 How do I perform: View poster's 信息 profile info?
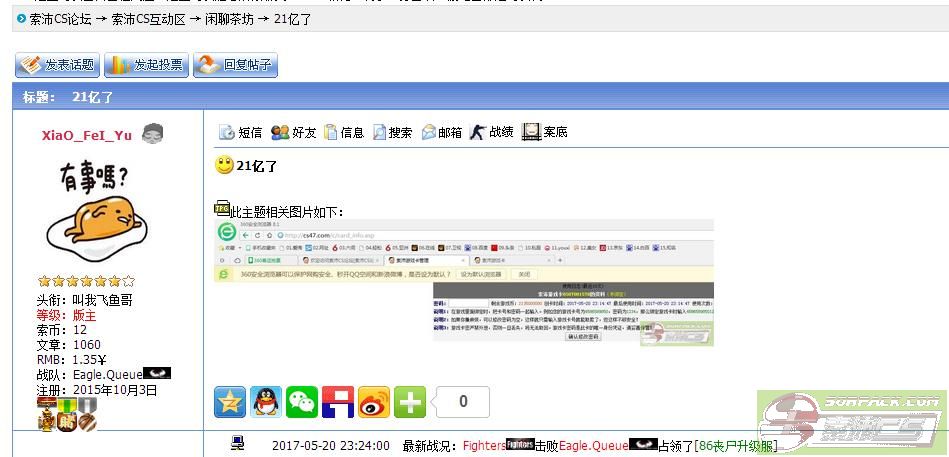pos(344,132)
